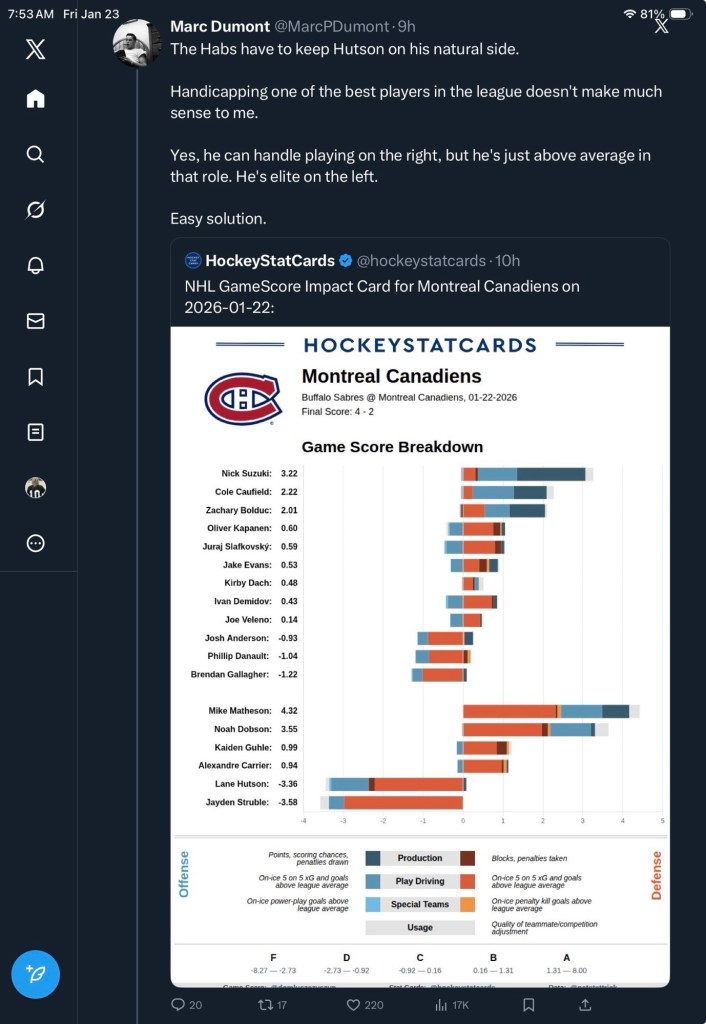
Task: Compose a new post
Action: click(x=35, y=974)
